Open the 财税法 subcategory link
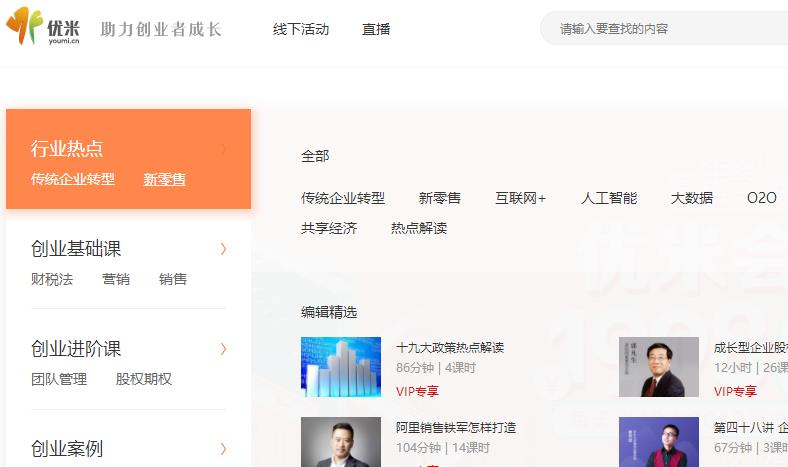The image size is (788, 467). pyautogui.click(x=52, y=279)
